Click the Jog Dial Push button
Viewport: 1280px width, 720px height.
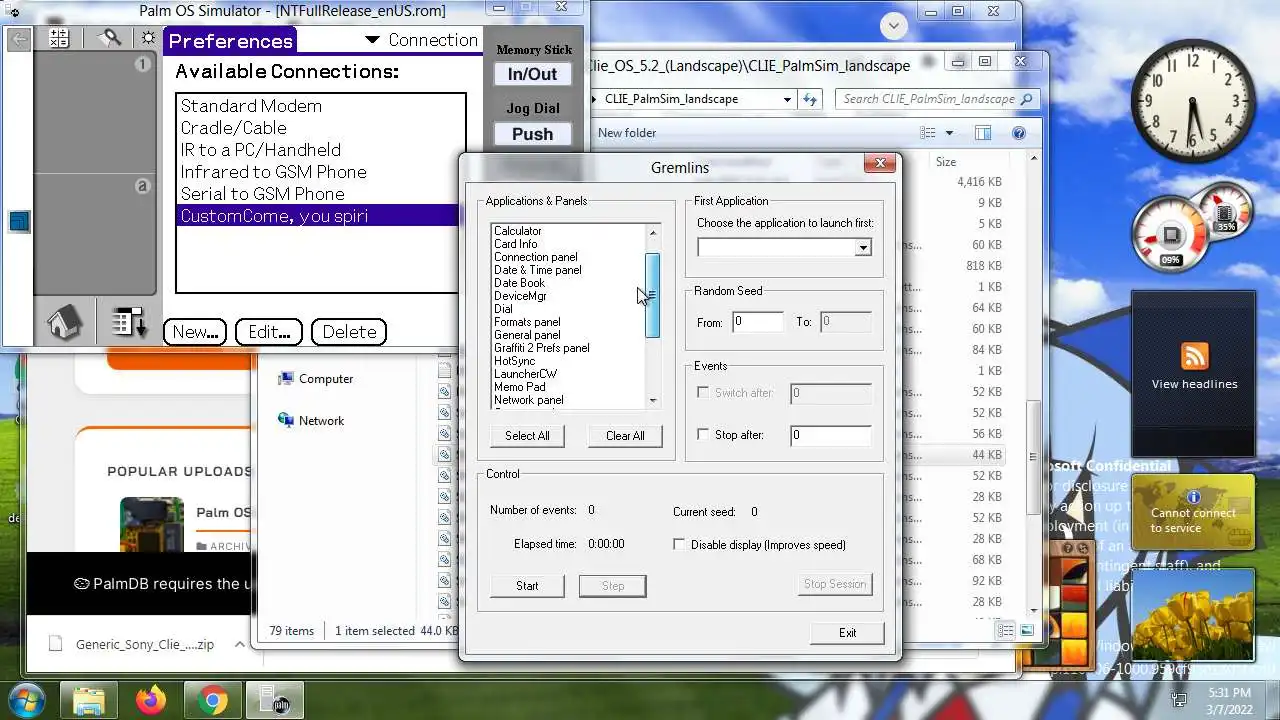532,134
